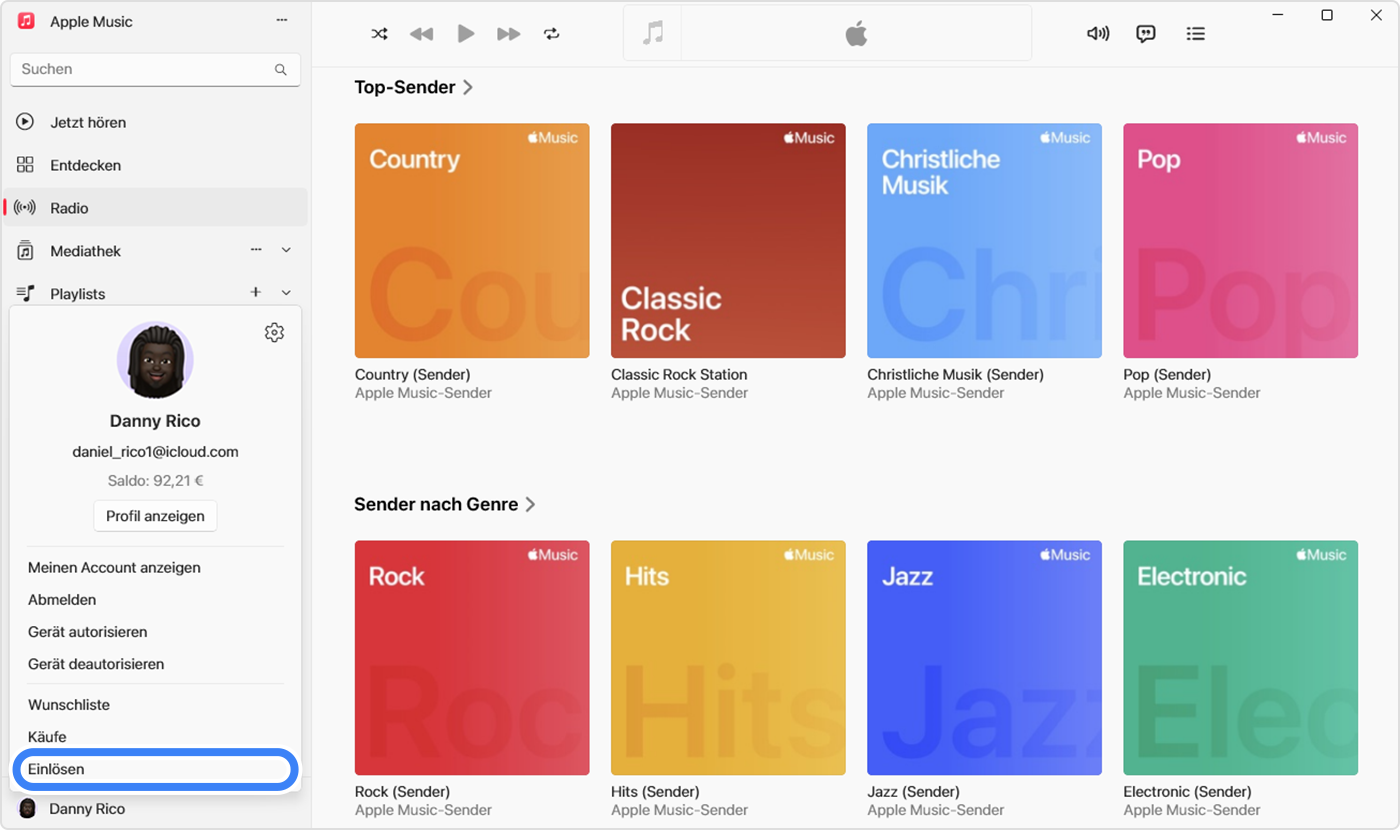The image size is (1400, 830).
Task: Expand the Mediathek section chevron
Action: 286,250
